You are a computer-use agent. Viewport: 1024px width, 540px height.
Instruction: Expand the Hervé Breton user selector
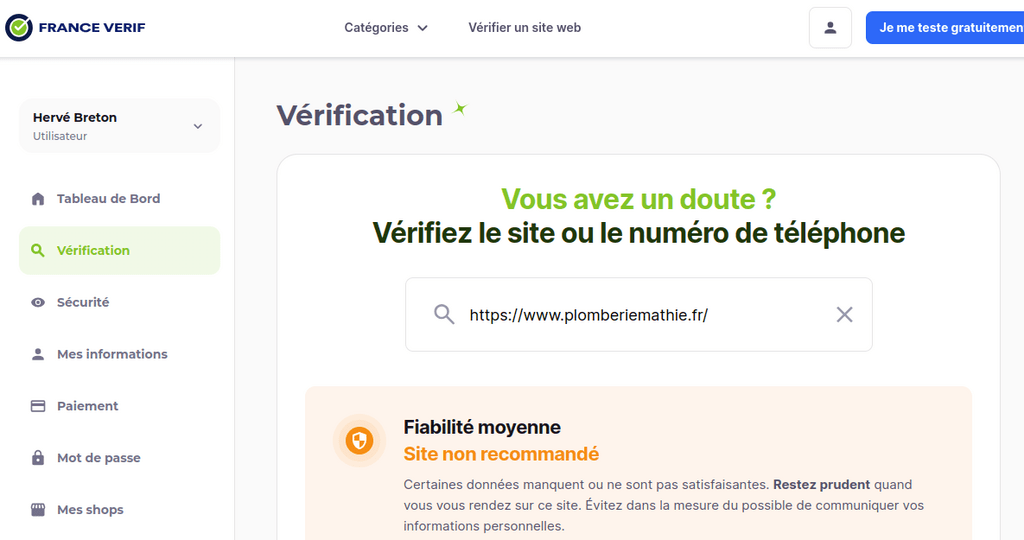(120, 126)
